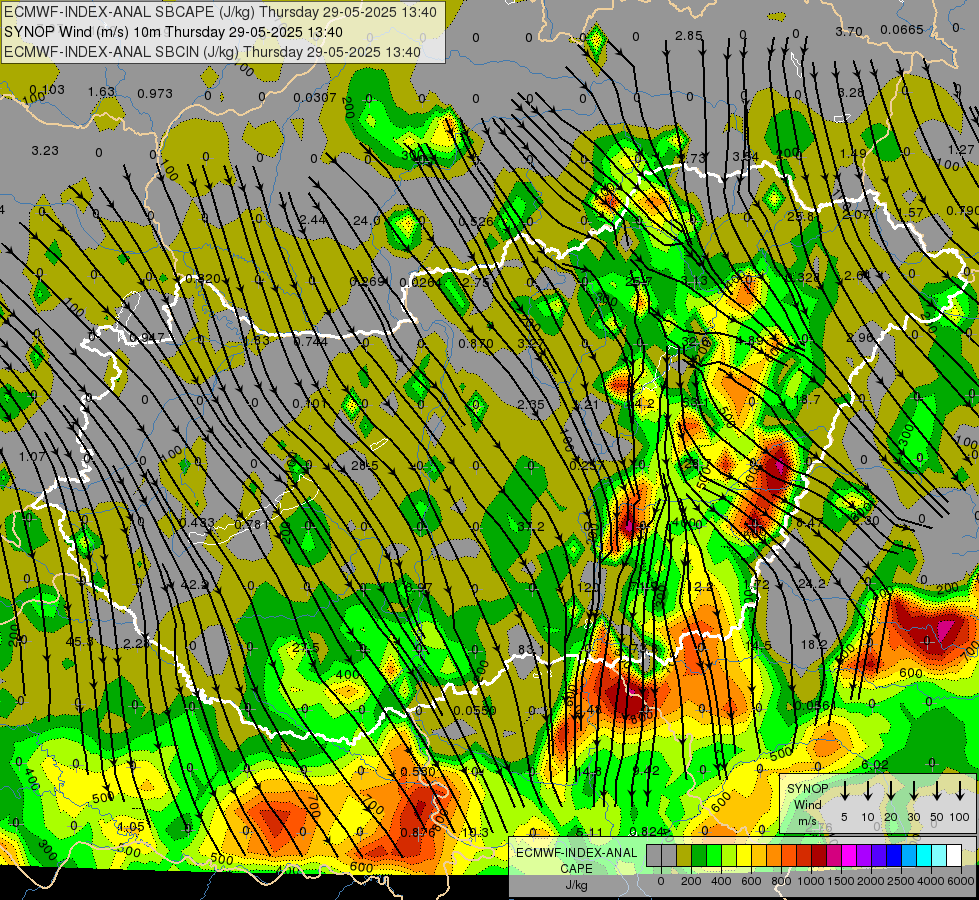Click the 42.2 value on the map
Screen dimensions: 979x900
194,585
